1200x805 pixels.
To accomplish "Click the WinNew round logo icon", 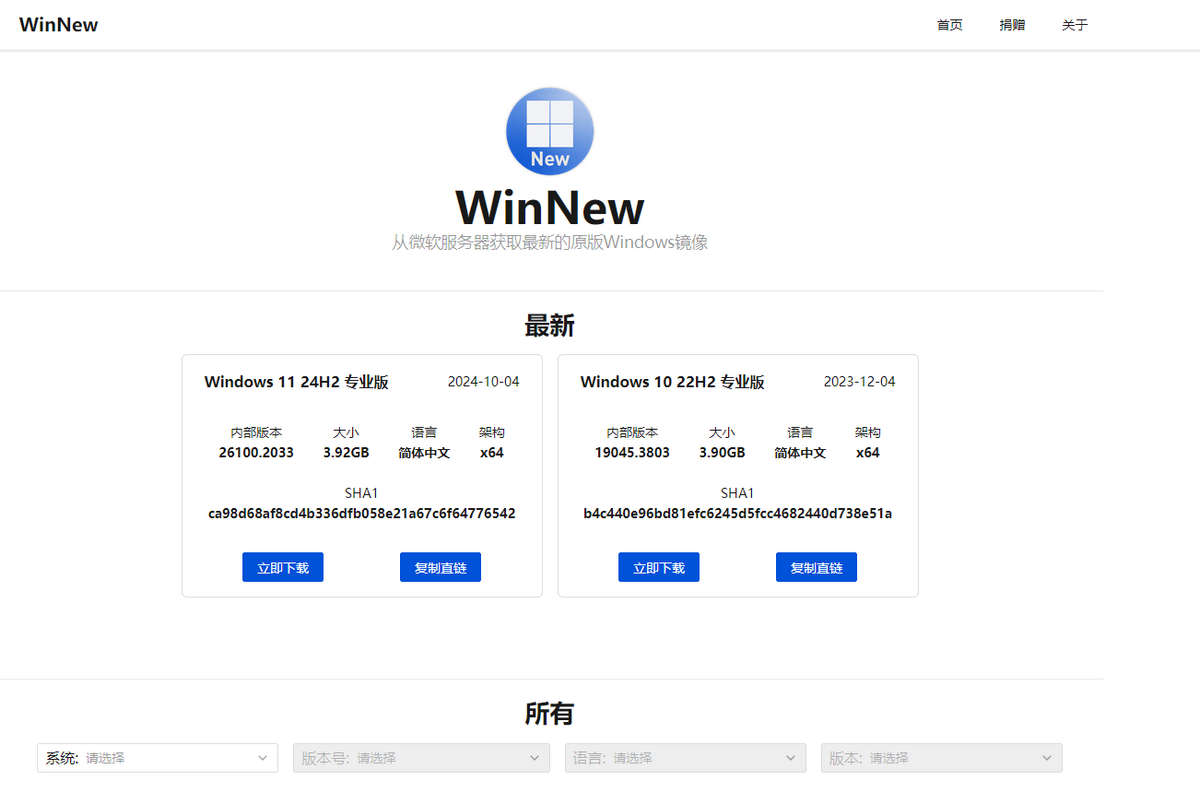I will (550, 131).
